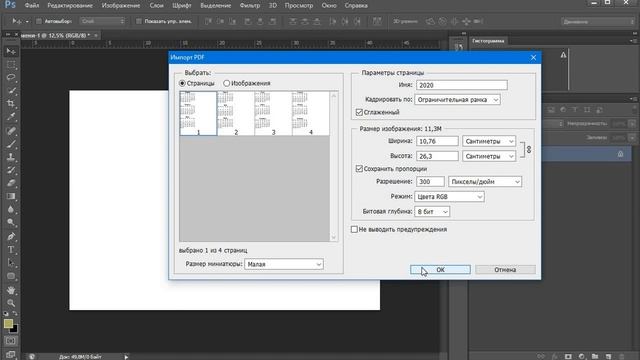Open the Редактирование menu
640x360 pixels.
[70, 6]
